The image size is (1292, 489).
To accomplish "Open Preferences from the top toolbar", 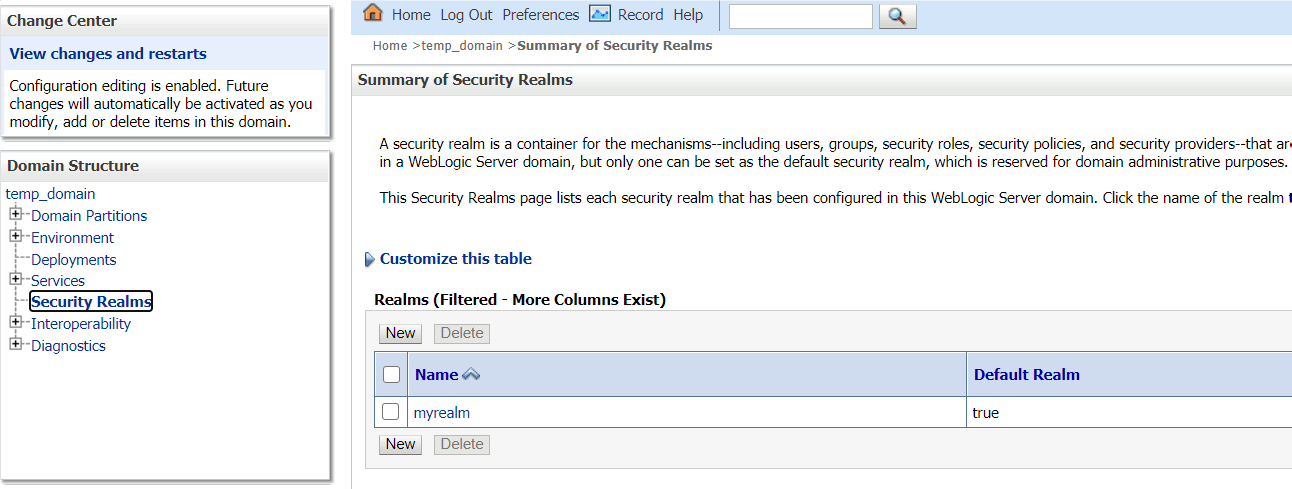I will point(540,15).
